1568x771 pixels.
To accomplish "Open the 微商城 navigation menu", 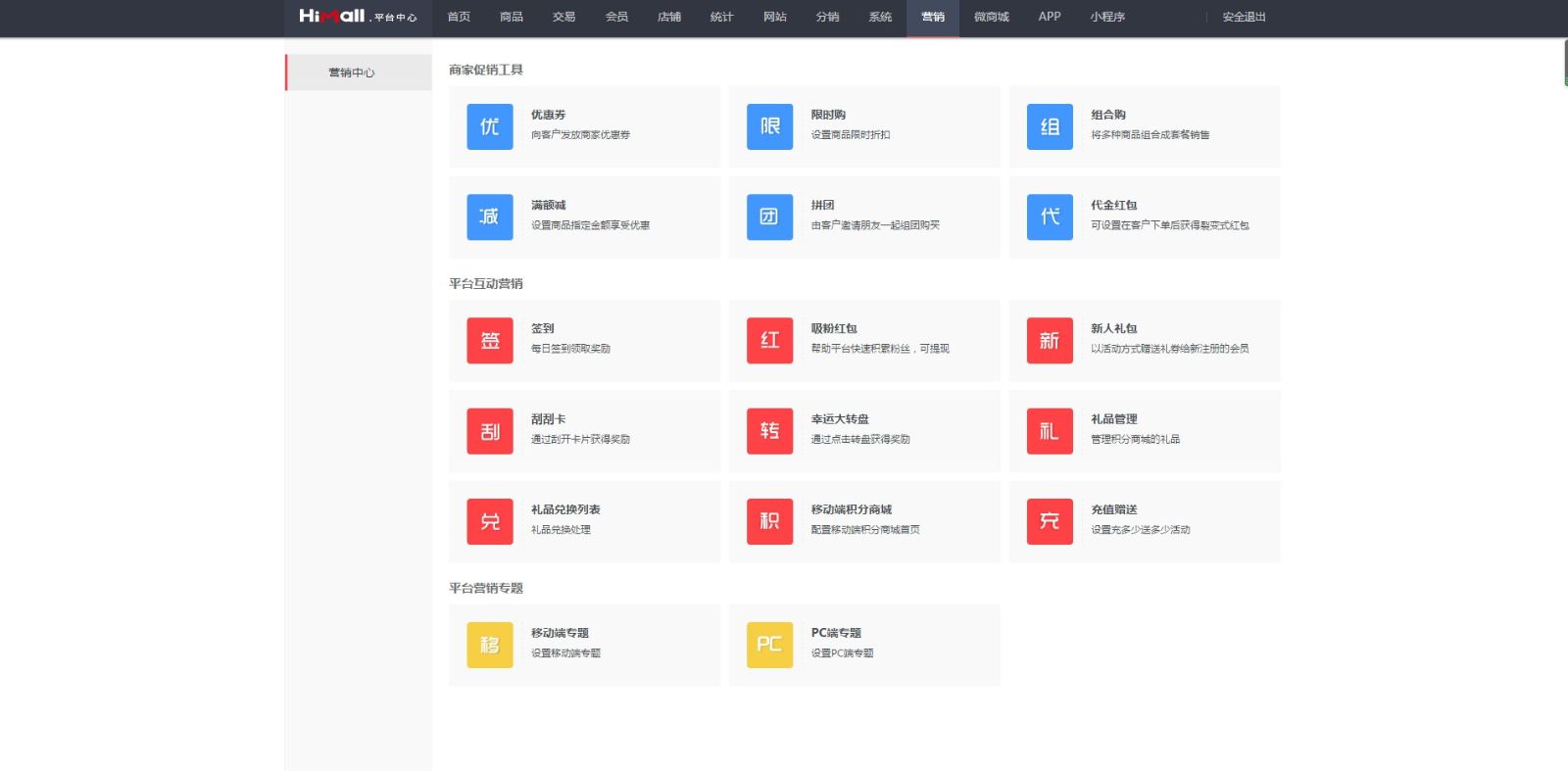I will (991, 17).
